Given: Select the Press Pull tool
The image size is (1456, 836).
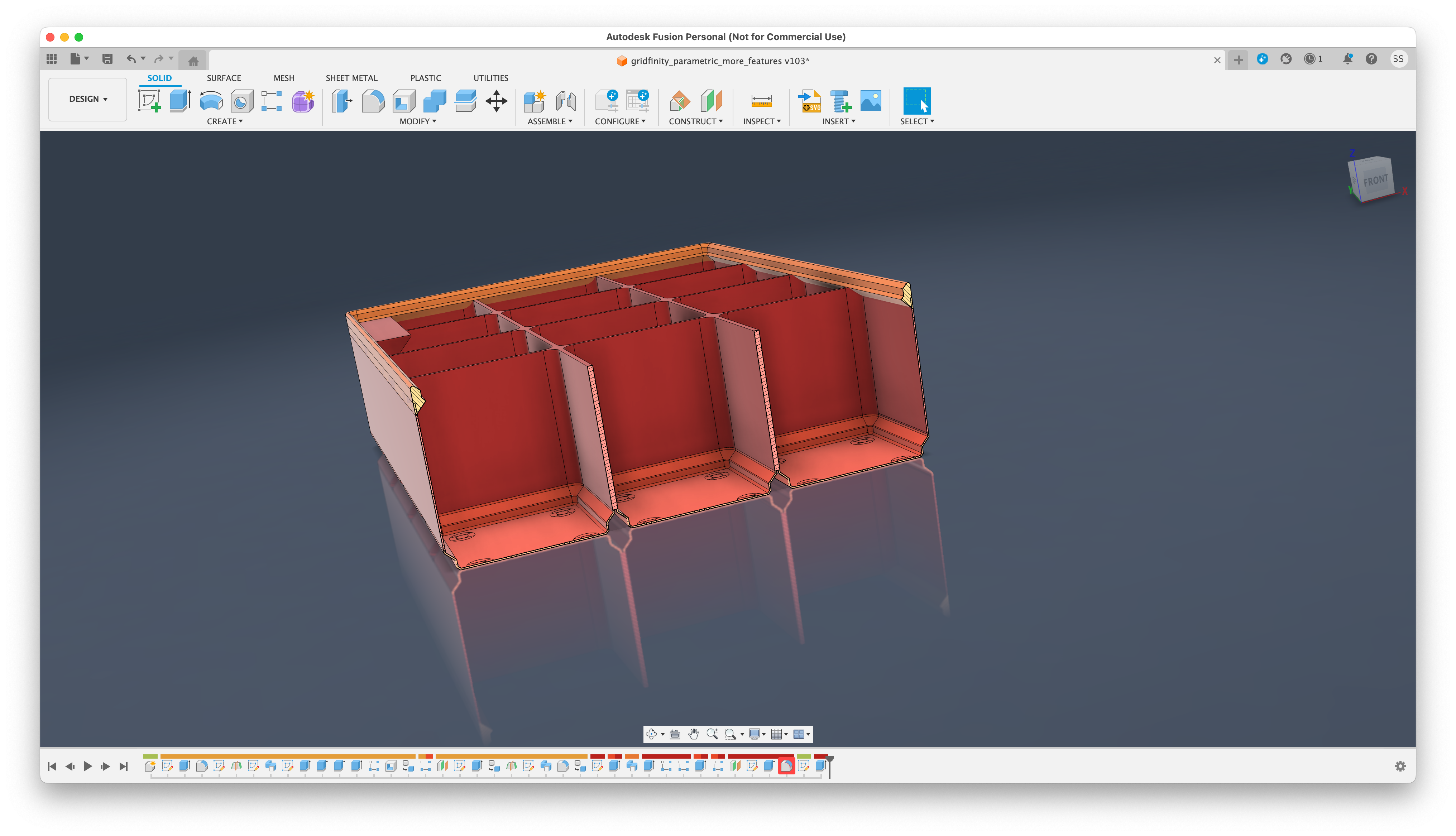Looking at the screenshot, I should (342, 101).
